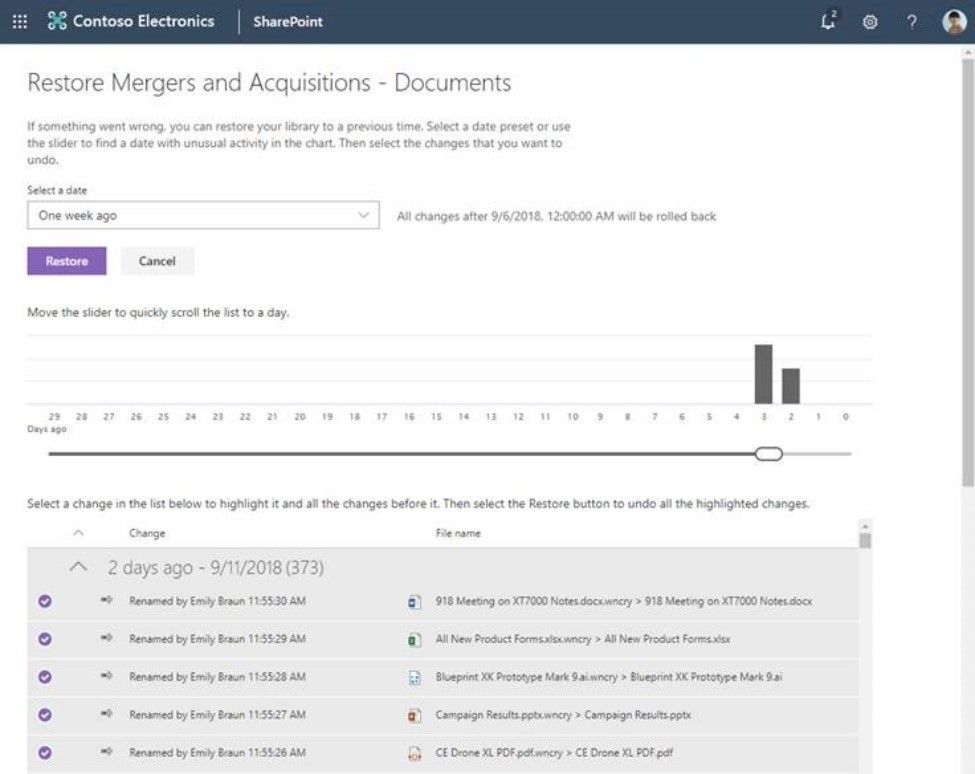Click the chevron beside the Change column header
Image resolution: width=975 pixels, height=774 pixels.
[x=78, y=533]
